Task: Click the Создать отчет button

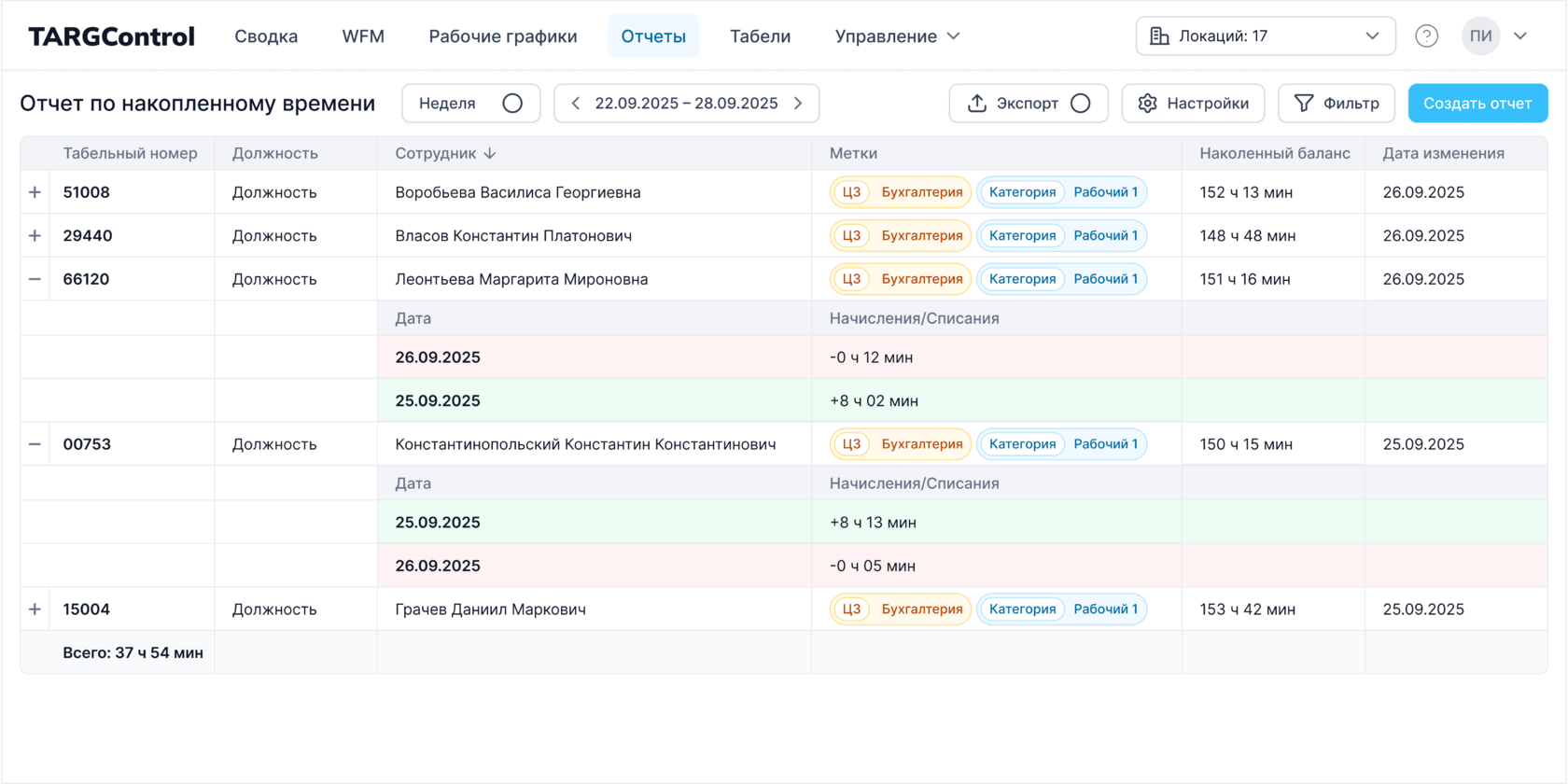Action: (x=1477, y=104)
